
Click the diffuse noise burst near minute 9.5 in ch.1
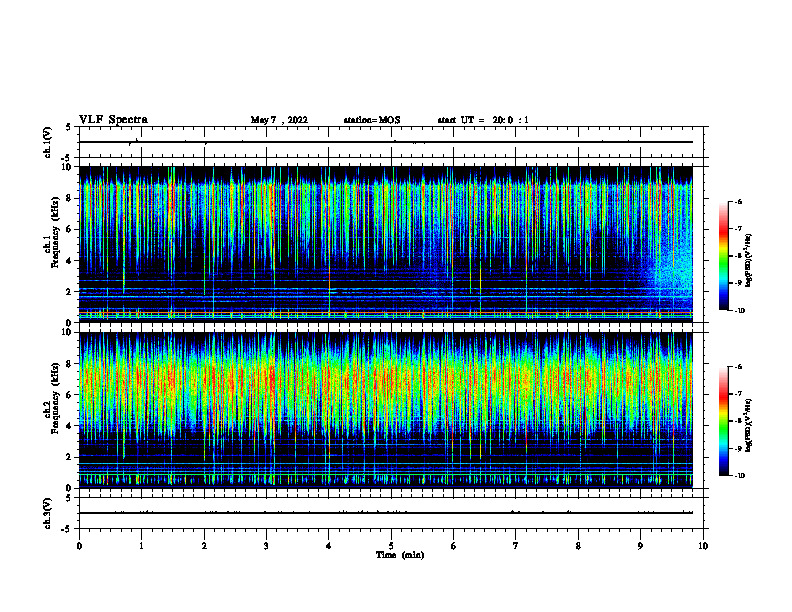tap(669, 273)
